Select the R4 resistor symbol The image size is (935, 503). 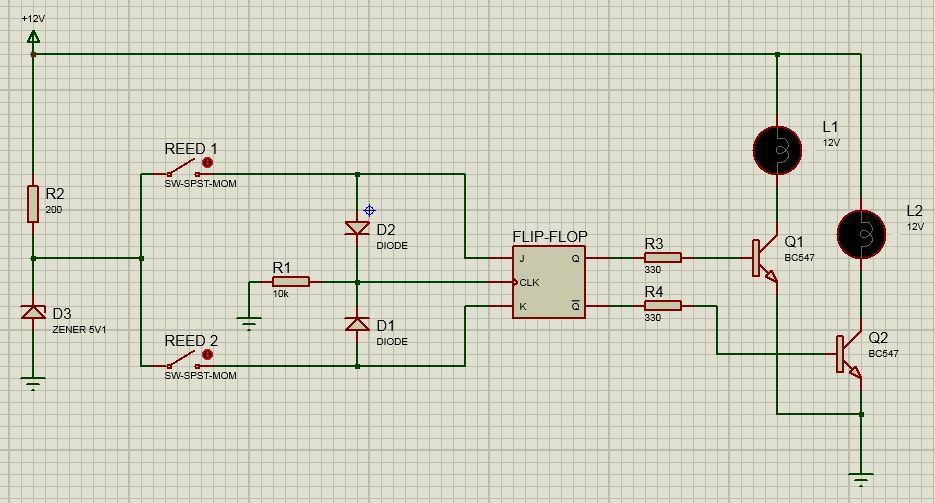pos(662,306)
